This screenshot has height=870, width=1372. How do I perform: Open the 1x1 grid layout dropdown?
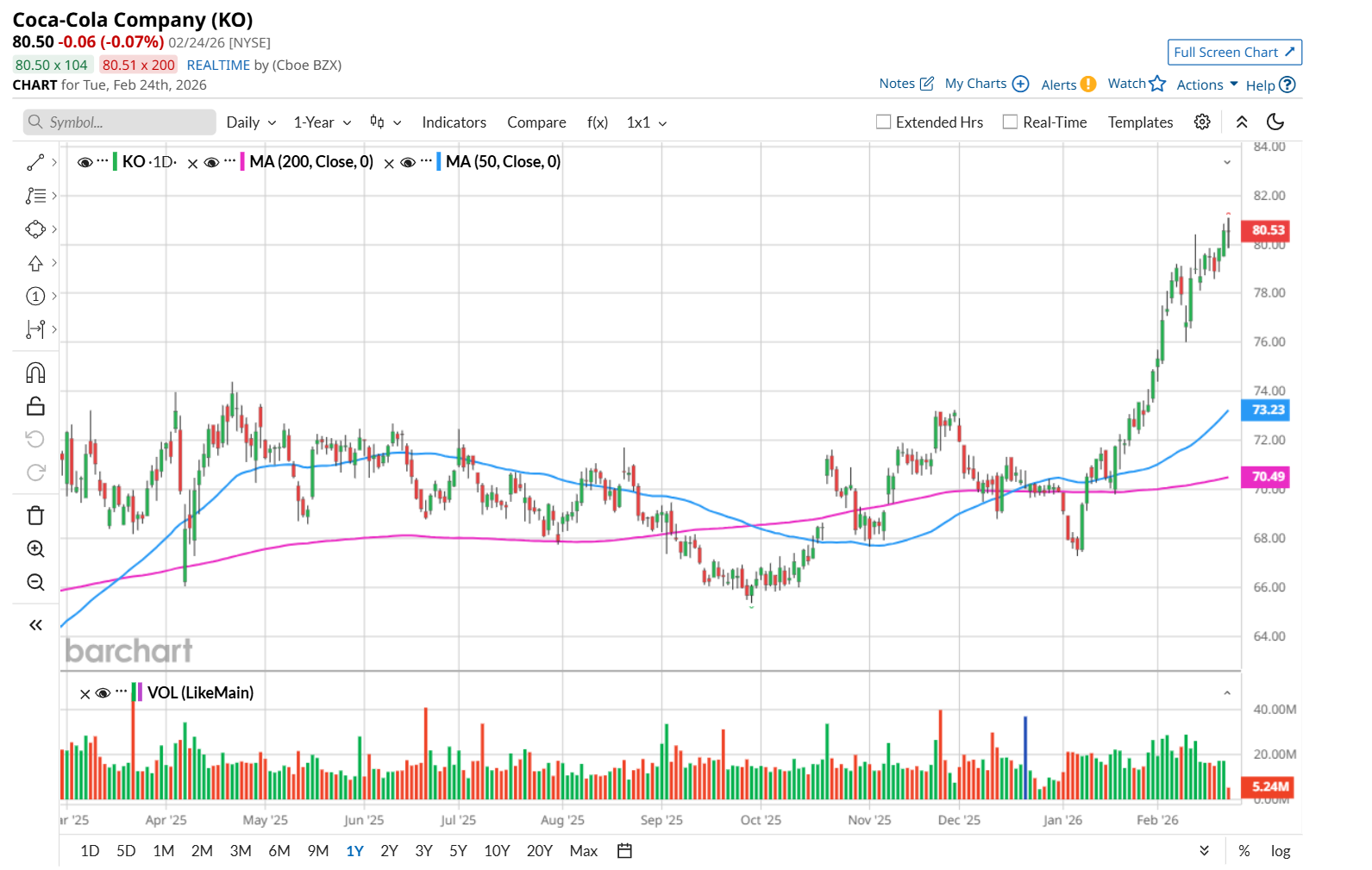click(x=647, y=122)
